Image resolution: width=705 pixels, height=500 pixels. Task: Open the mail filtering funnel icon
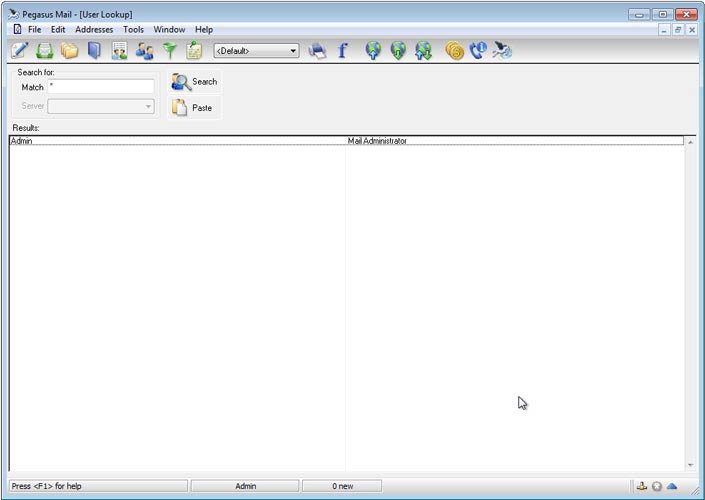(170, 50)
